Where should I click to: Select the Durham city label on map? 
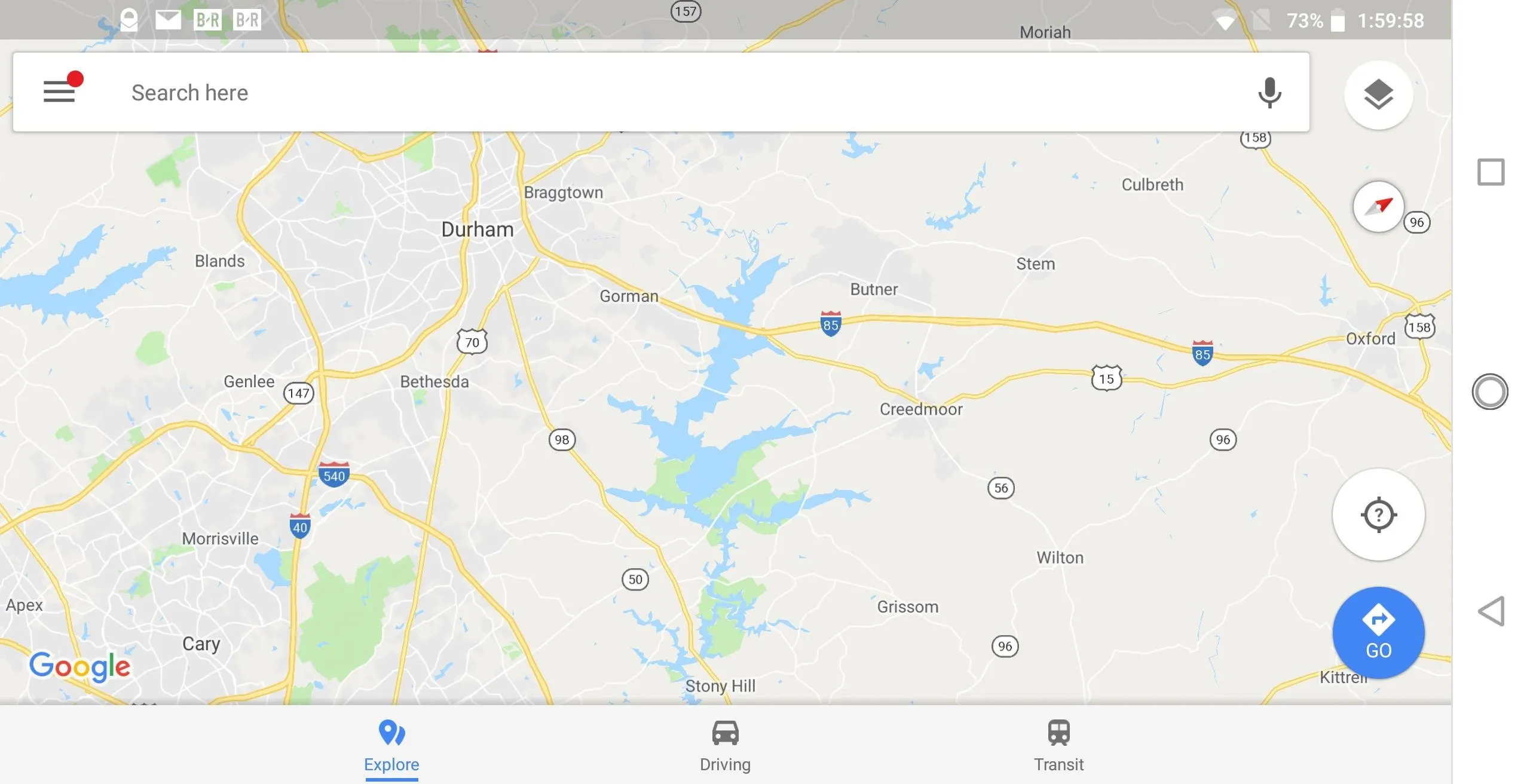pyautogui.click(x=477, y=229)
